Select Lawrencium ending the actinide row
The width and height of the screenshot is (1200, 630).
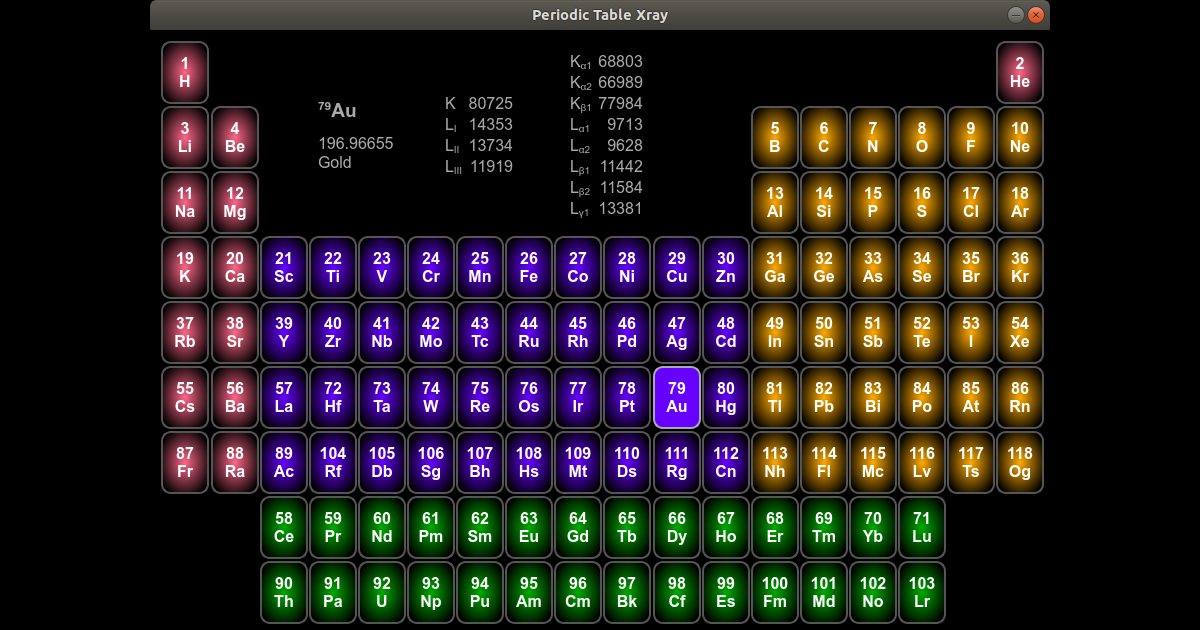click(x=921, y=592)
